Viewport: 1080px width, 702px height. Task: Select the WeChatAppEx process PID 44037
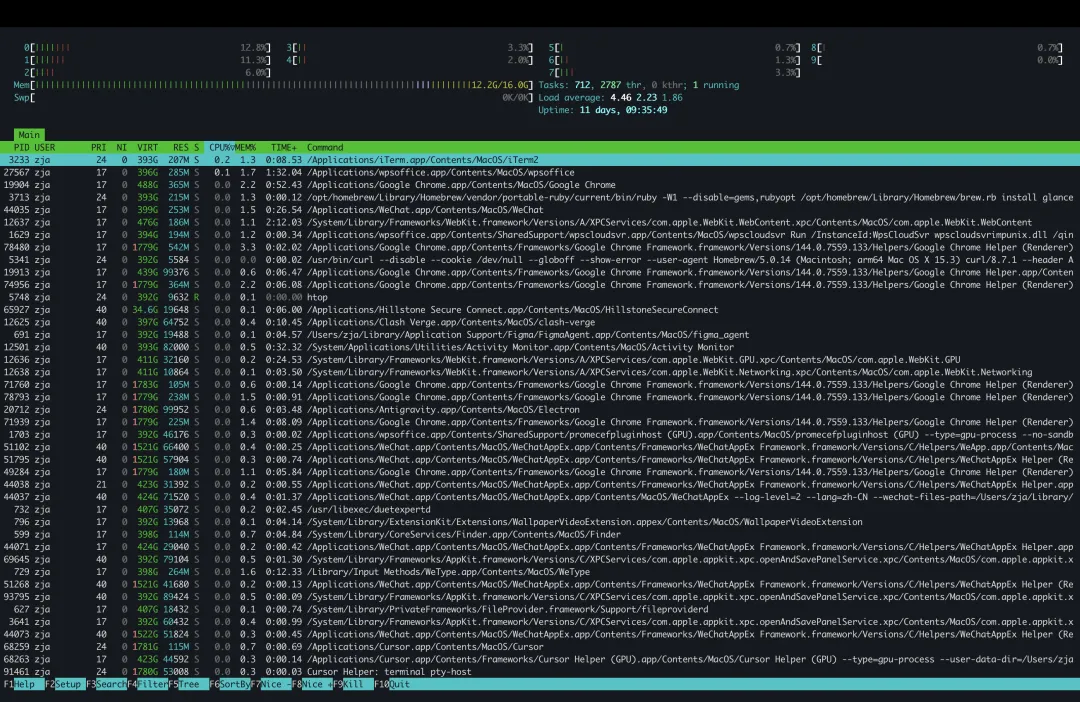pyautogui.click(x=540, y=497)
